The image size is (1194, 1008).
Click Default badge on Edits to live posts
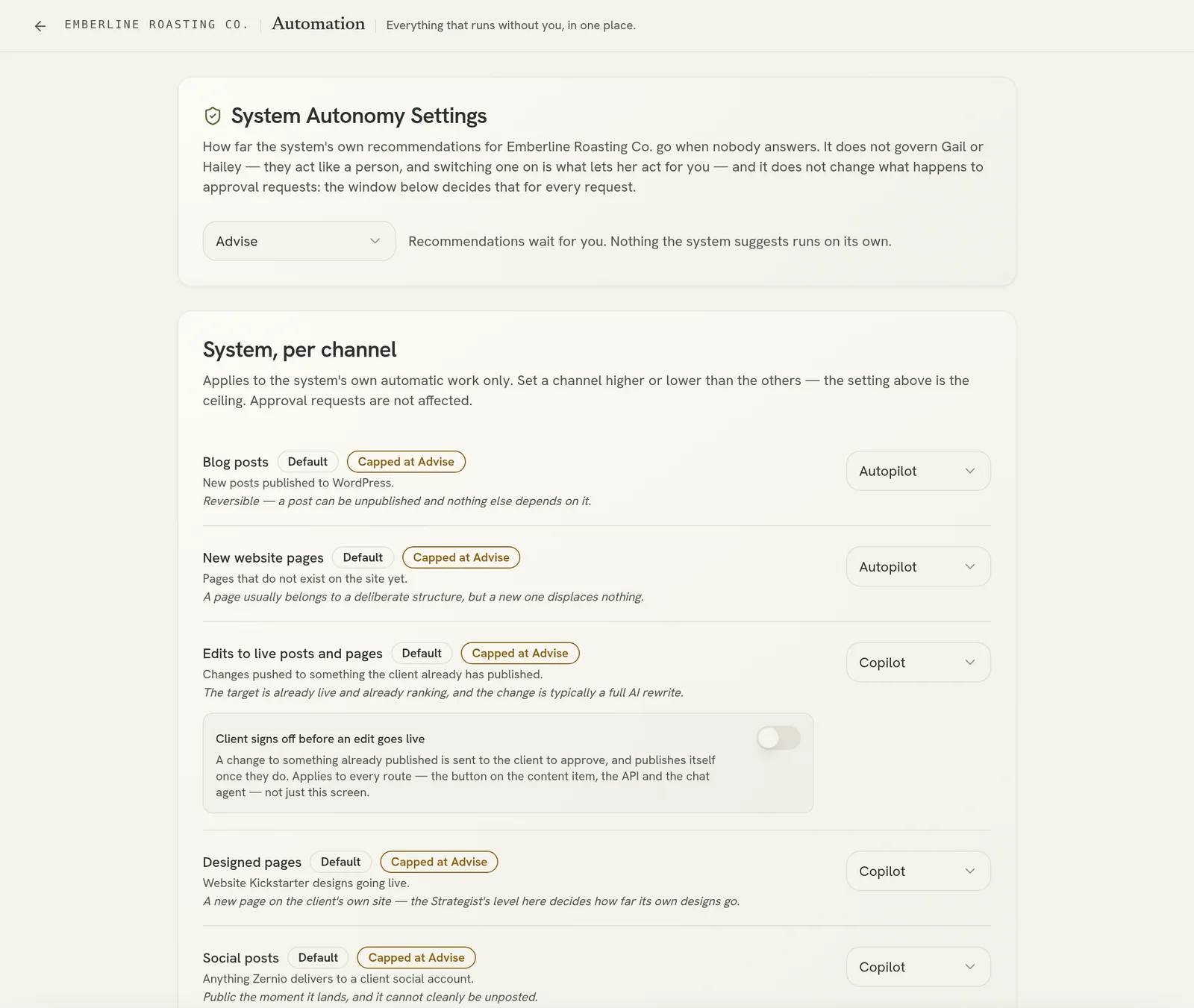tap(422, 653)
